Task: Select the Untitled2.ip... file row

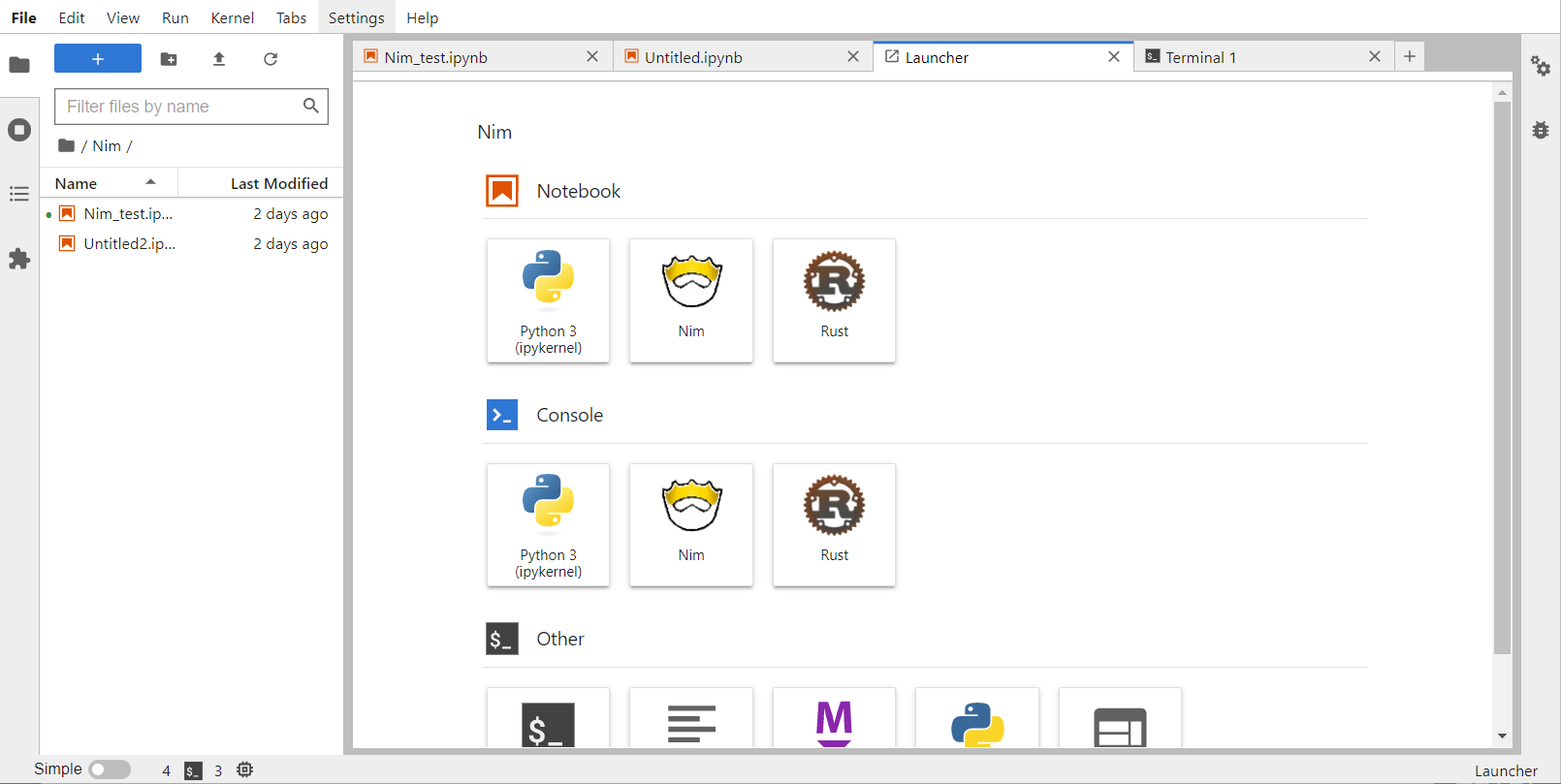Action: [191, 243]
